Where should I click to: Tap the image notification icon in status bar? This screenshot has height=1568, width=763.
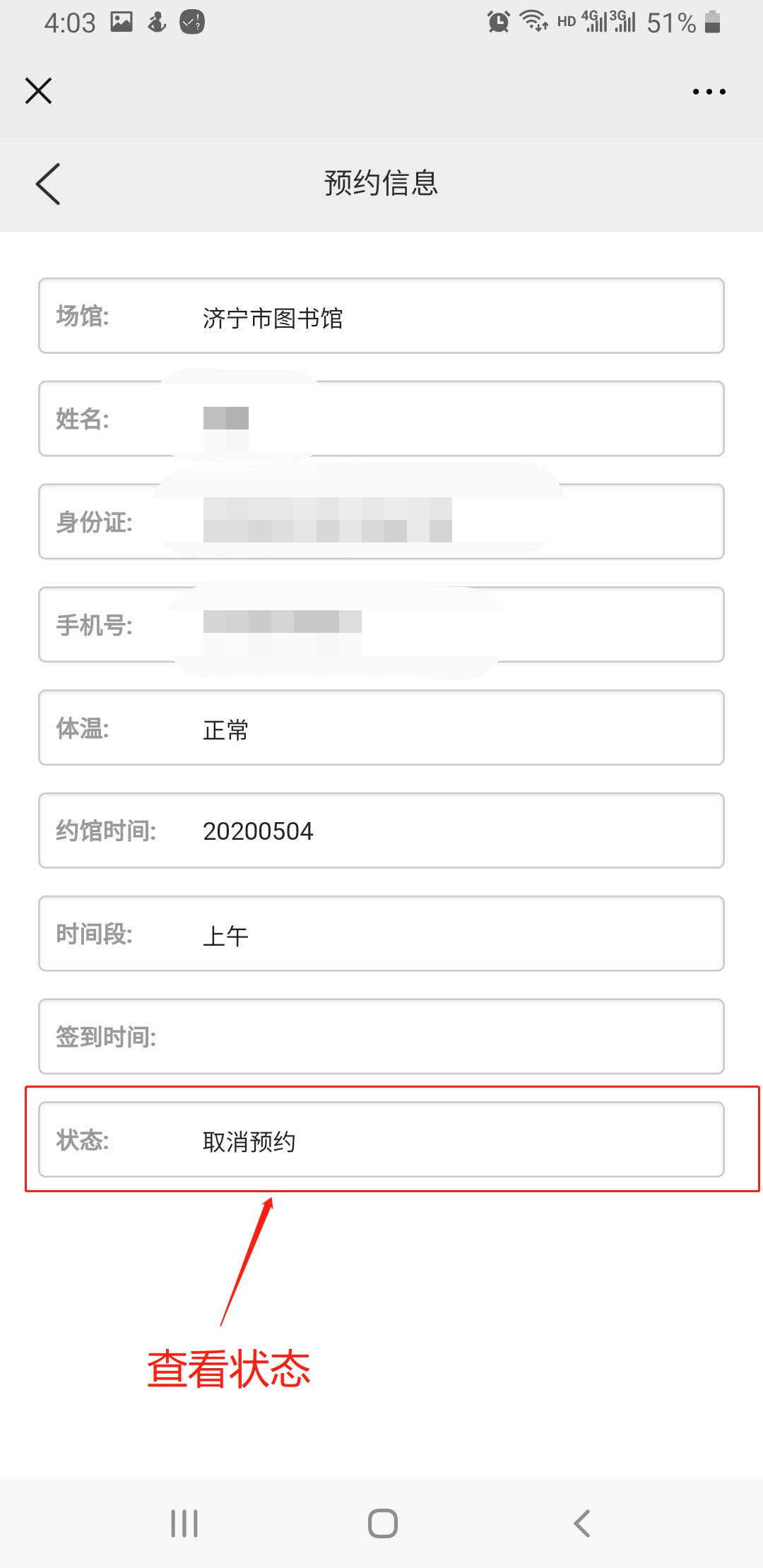click(122, 22)
